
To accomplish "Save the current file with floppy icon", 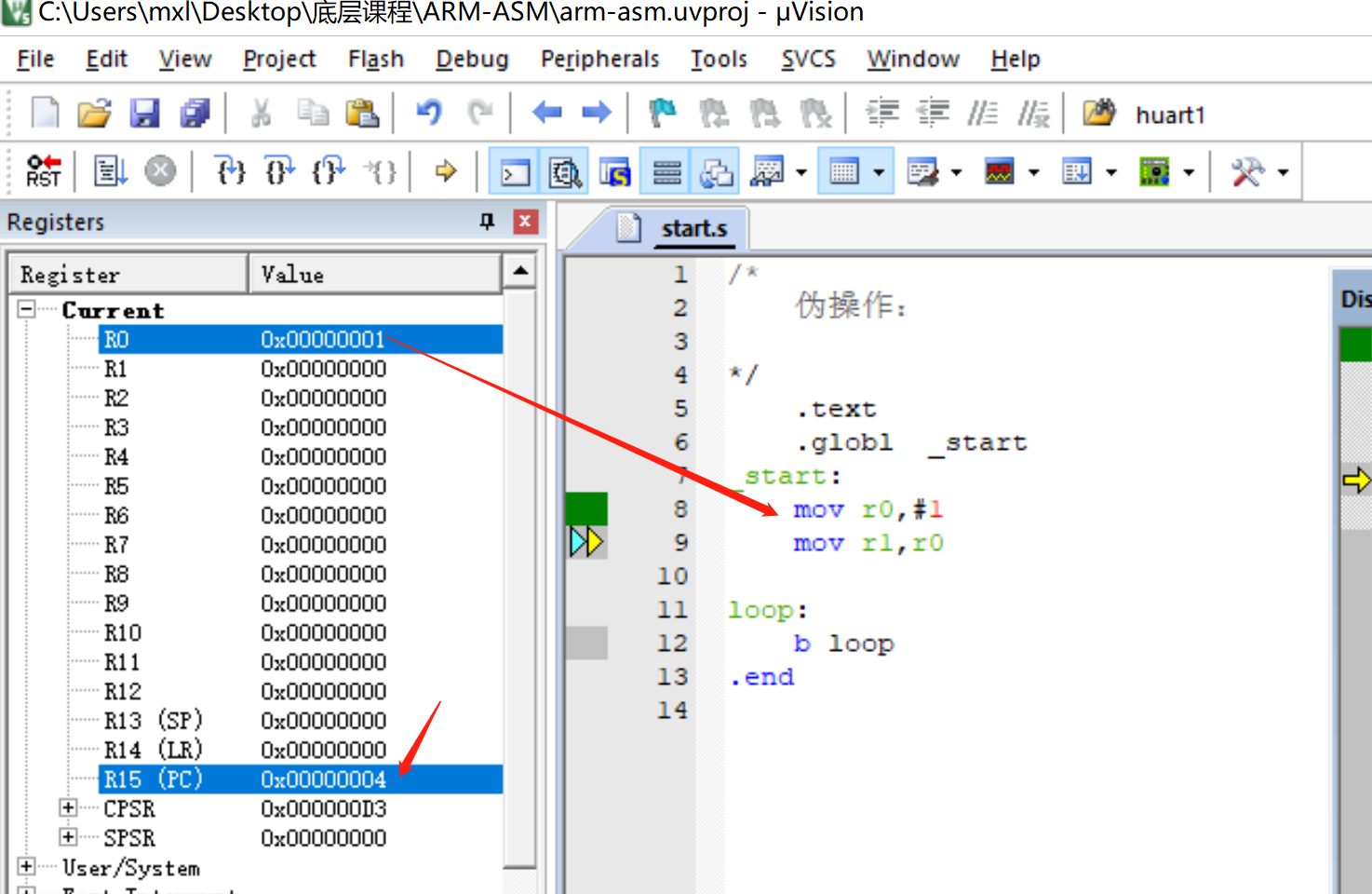I will pyautogui.click(x=144, y=113).
